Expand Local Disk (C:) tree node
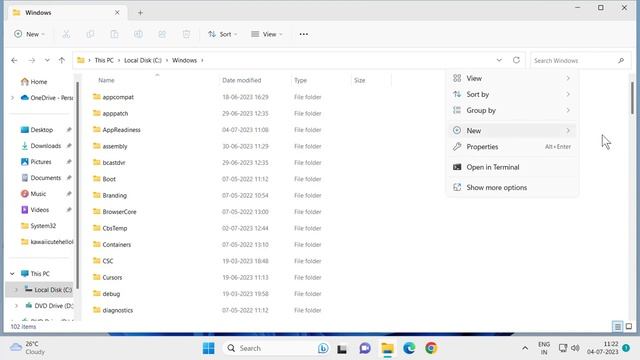The height and width of the screenshot is (360, 640). coord(16,290)
